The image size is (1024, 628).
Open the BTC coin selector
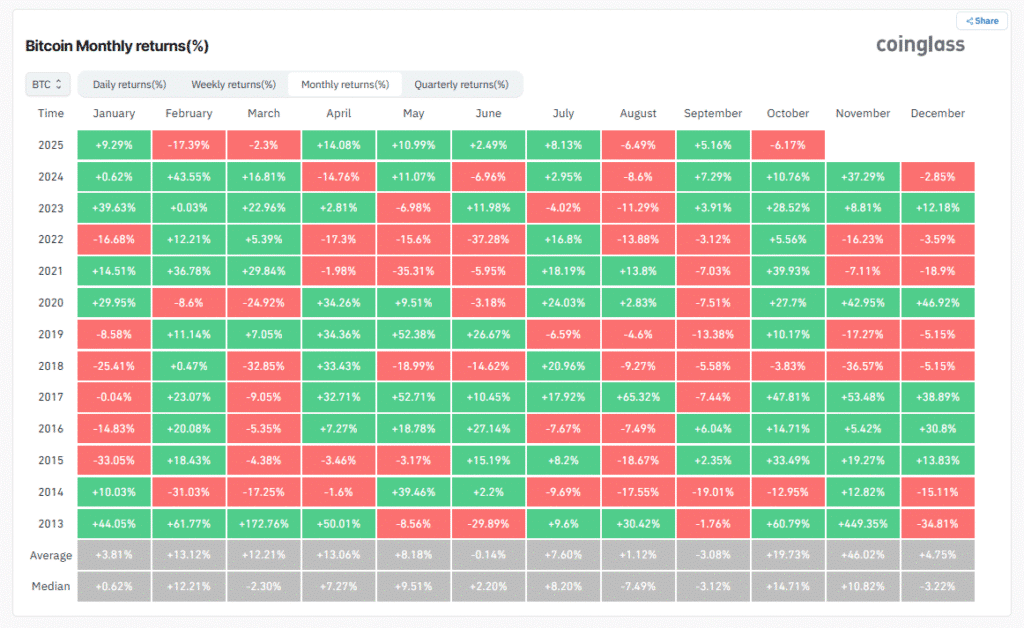(x=47, y=84)
